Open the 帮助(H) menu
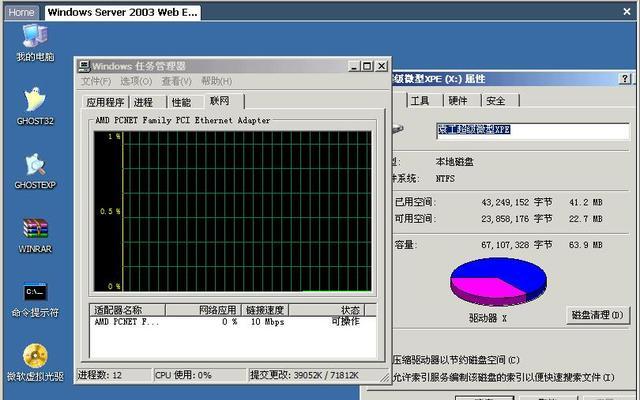The width and height of the screenshot is (640, 400). [216, 81]
